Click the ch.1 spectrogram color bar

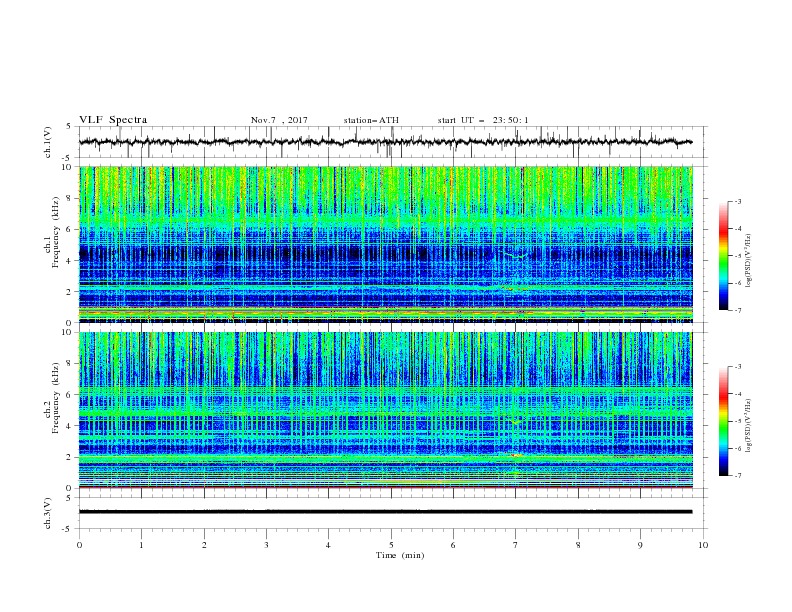coord(723,256)
